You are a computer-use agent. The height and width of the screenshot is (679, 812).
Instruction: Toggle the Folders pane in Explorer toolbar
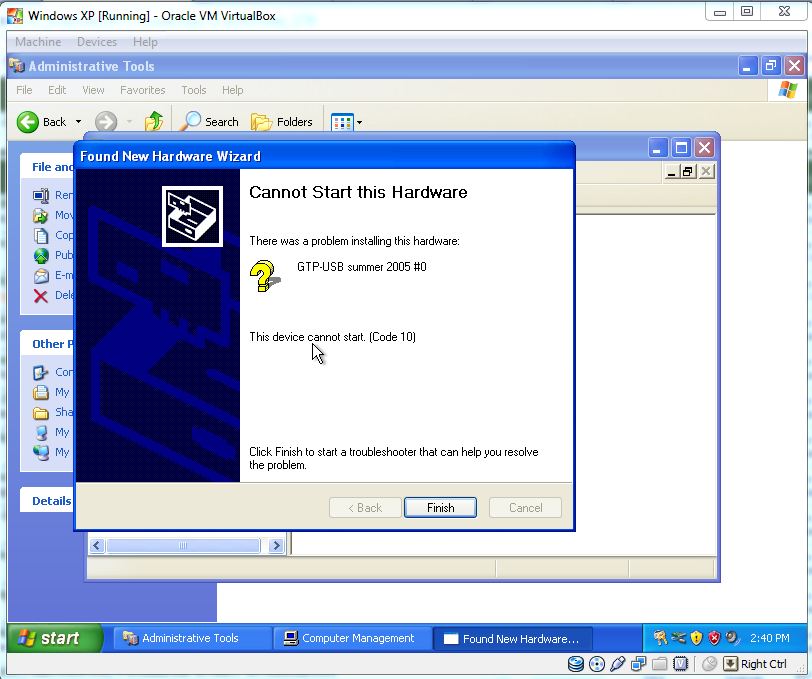282,122
